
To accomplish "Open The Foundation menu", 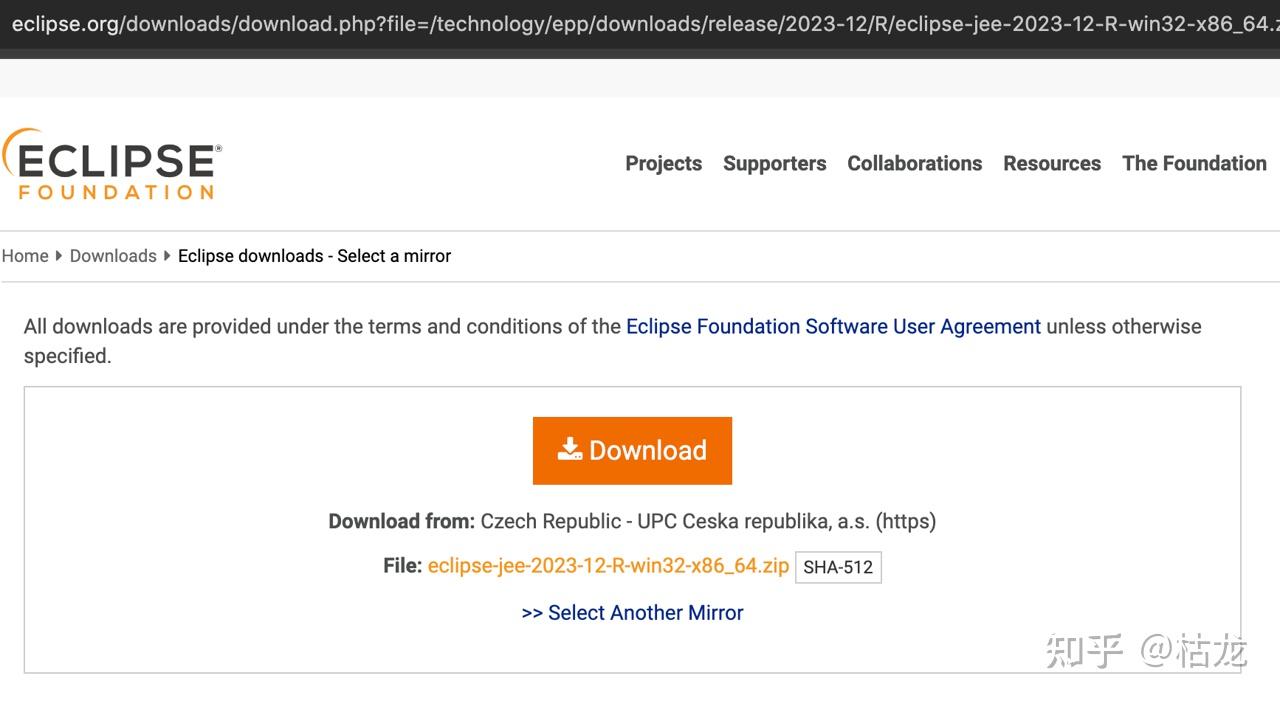I will pyautogui.click(x=1194, y=163).
